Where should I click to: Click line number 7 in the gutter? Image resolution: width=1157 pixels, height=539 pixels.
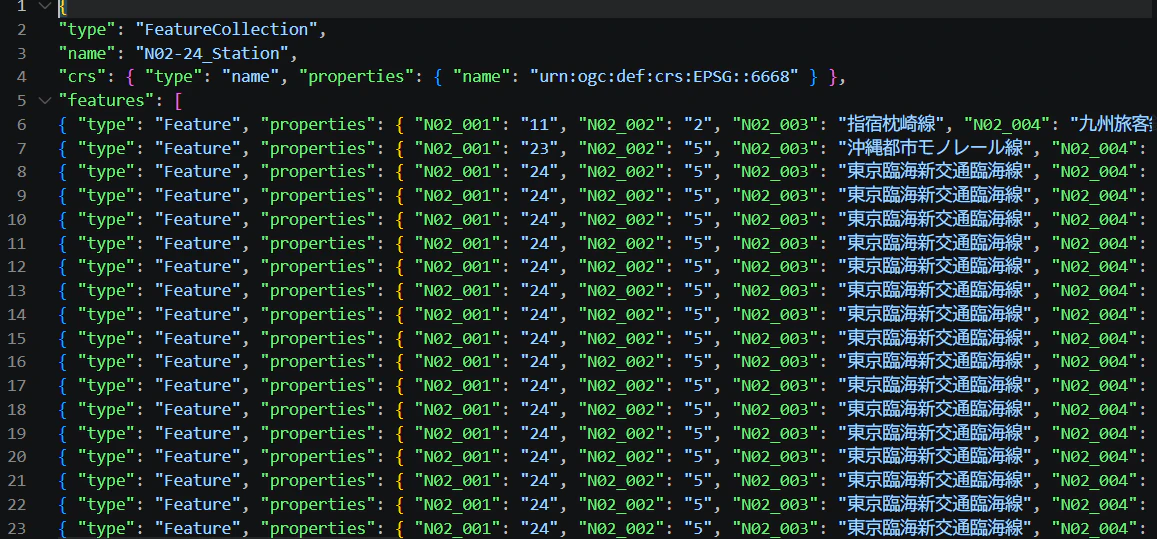pyautogui.click(x=21, y=148)
